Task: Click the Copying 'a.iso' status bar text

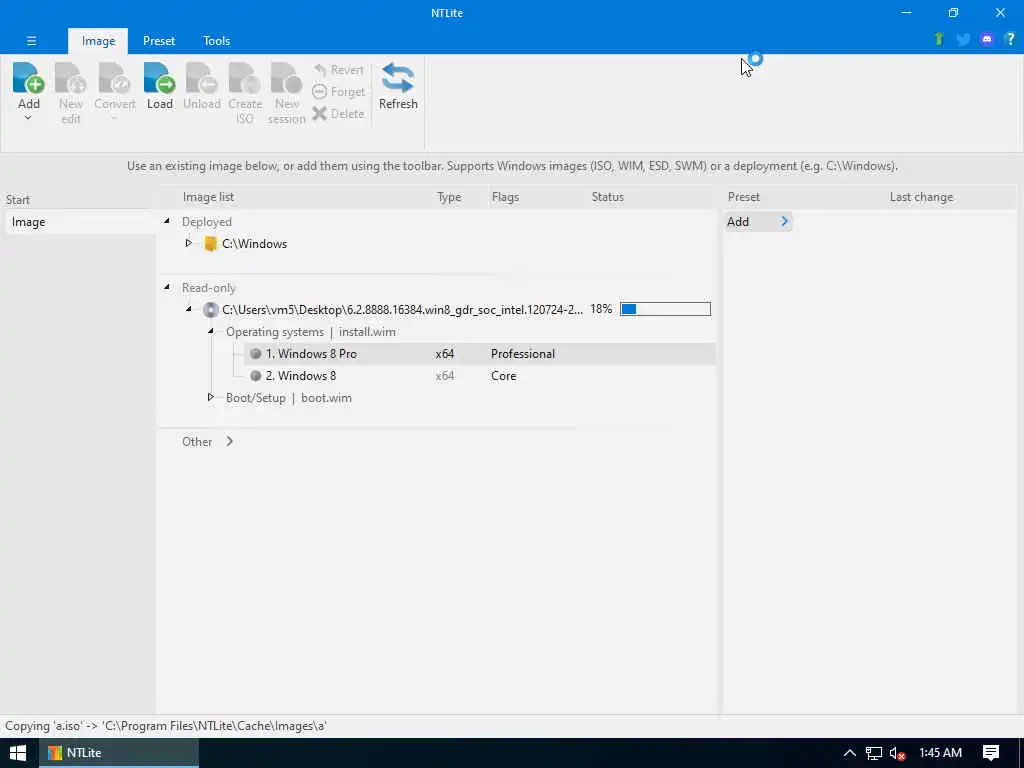Action: click(166, 726)
